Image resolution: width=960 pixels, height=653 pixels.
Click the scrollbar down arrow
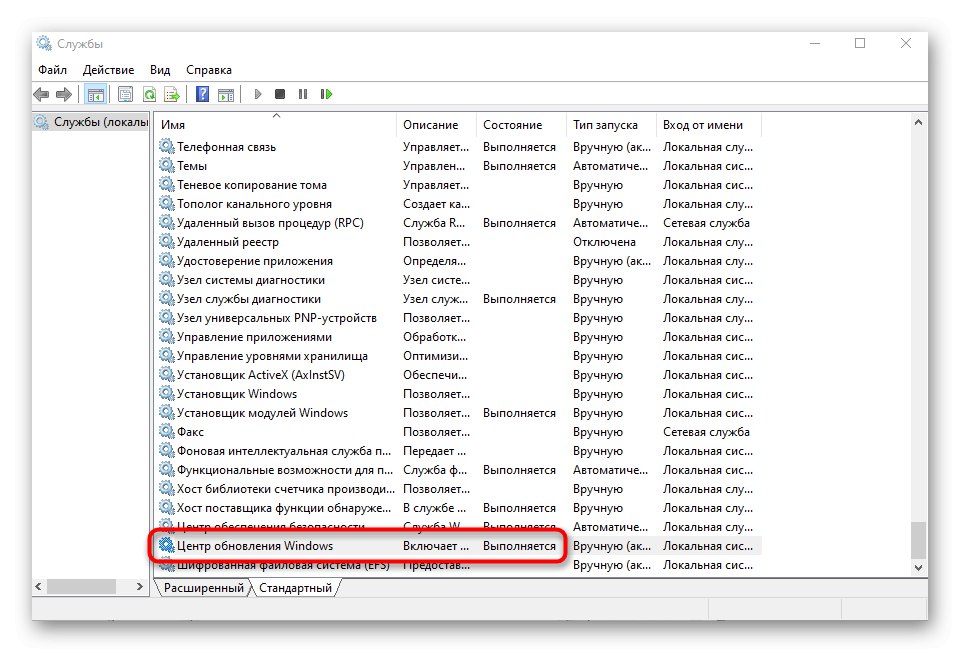point(918,567)
